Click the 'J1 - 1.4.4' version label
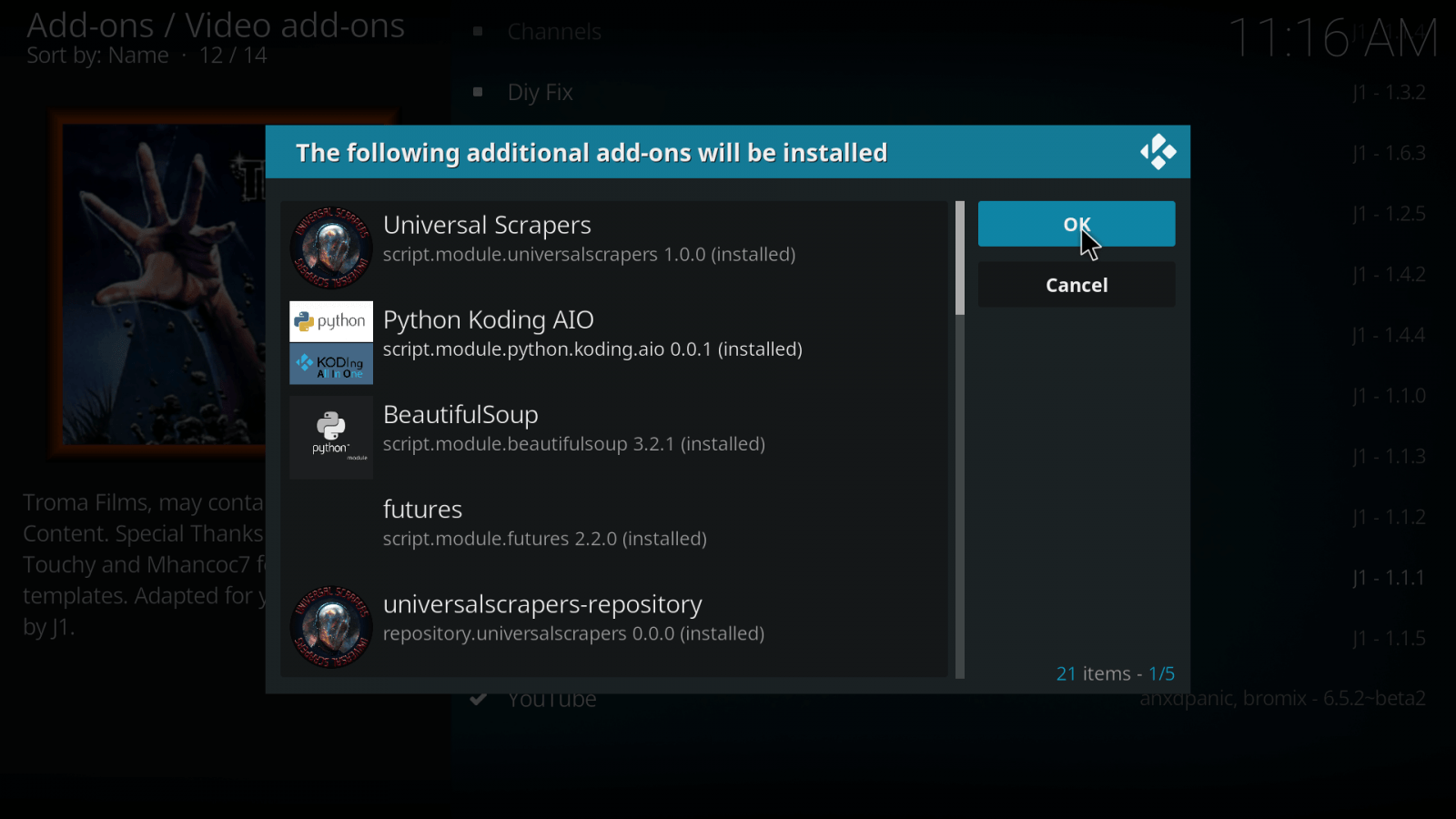The height and width of the screenshot is (819, 1456). pyautogui.click(x=1389, y=335)
